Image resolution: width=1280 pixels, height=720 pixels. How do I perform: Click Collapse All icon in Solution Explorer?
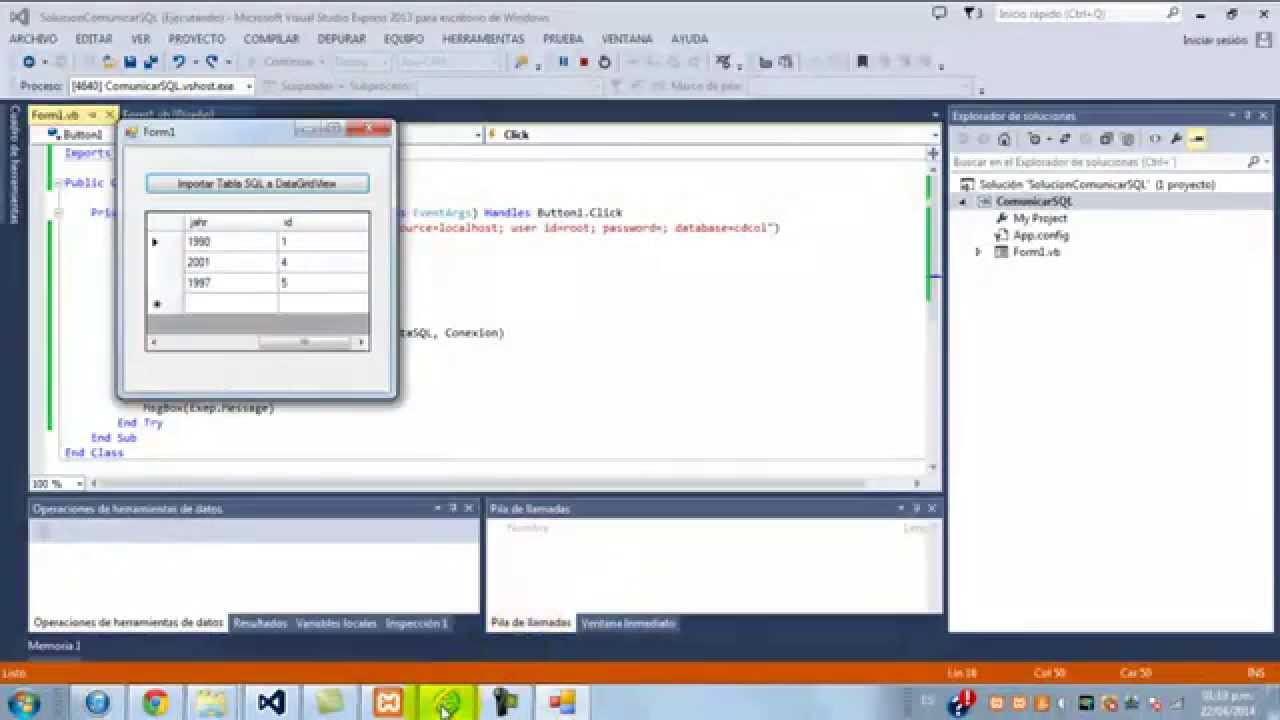point(1106,139)
